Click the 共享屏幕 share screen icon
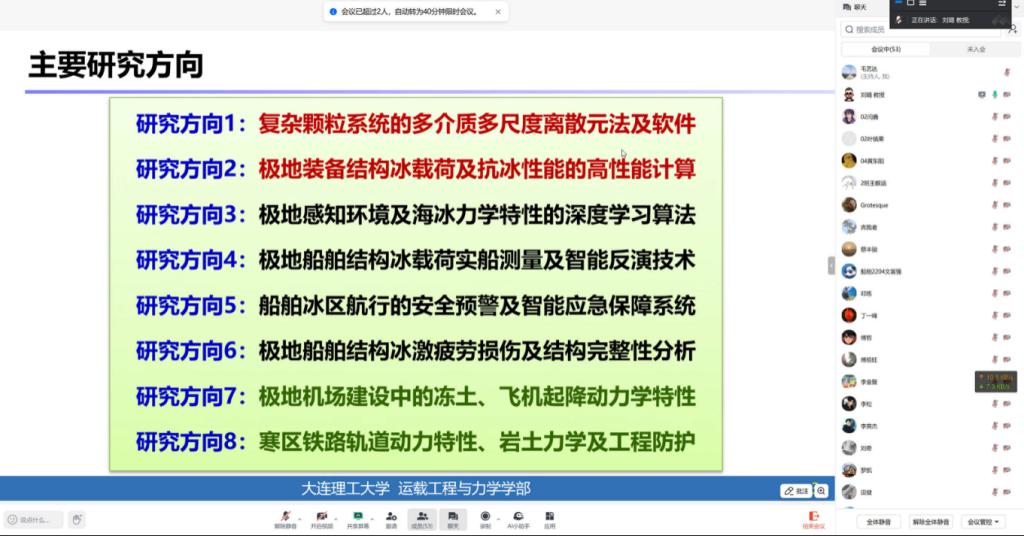 (x=357, y=516)
